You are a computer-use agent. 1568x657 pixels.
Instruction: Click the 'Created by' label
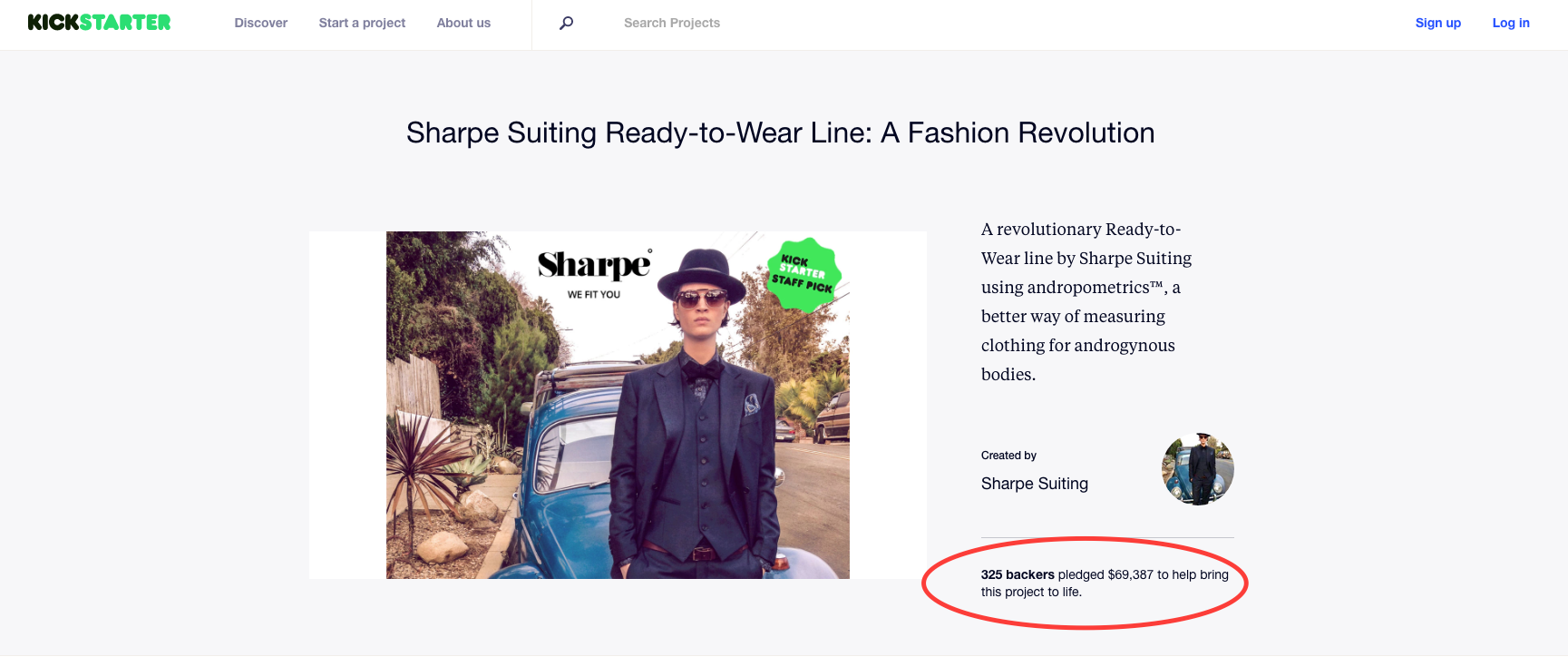click(1008, 456)
